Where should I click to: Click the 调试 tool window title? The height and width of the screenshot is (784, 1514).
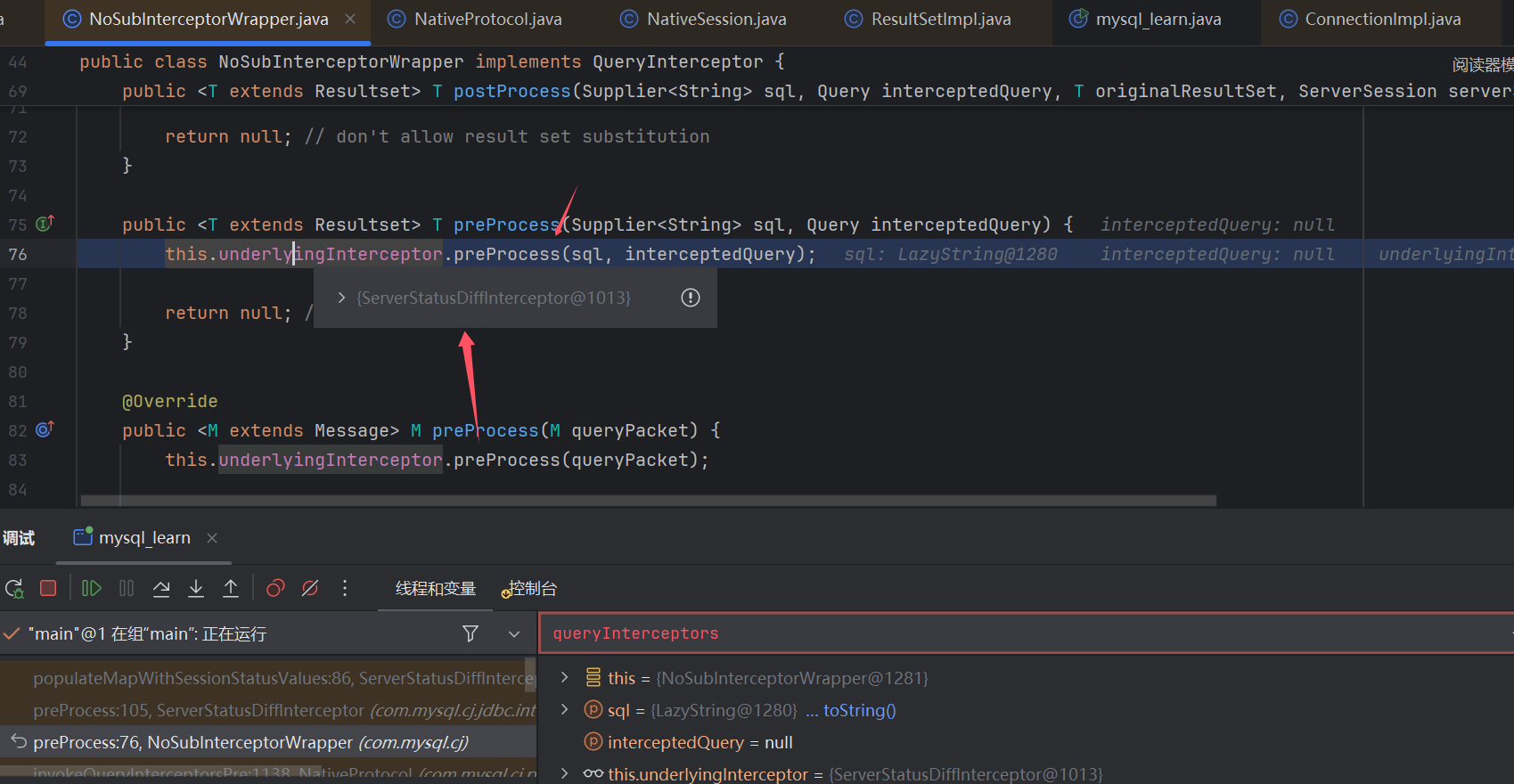pos(19,537)
